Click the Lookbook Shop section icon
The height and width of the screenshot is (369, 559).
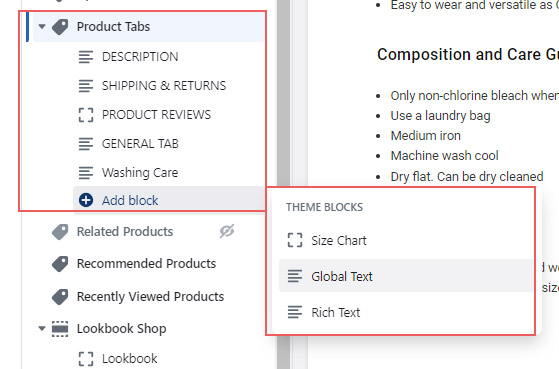pyautogui.click(x=60, y=329)
